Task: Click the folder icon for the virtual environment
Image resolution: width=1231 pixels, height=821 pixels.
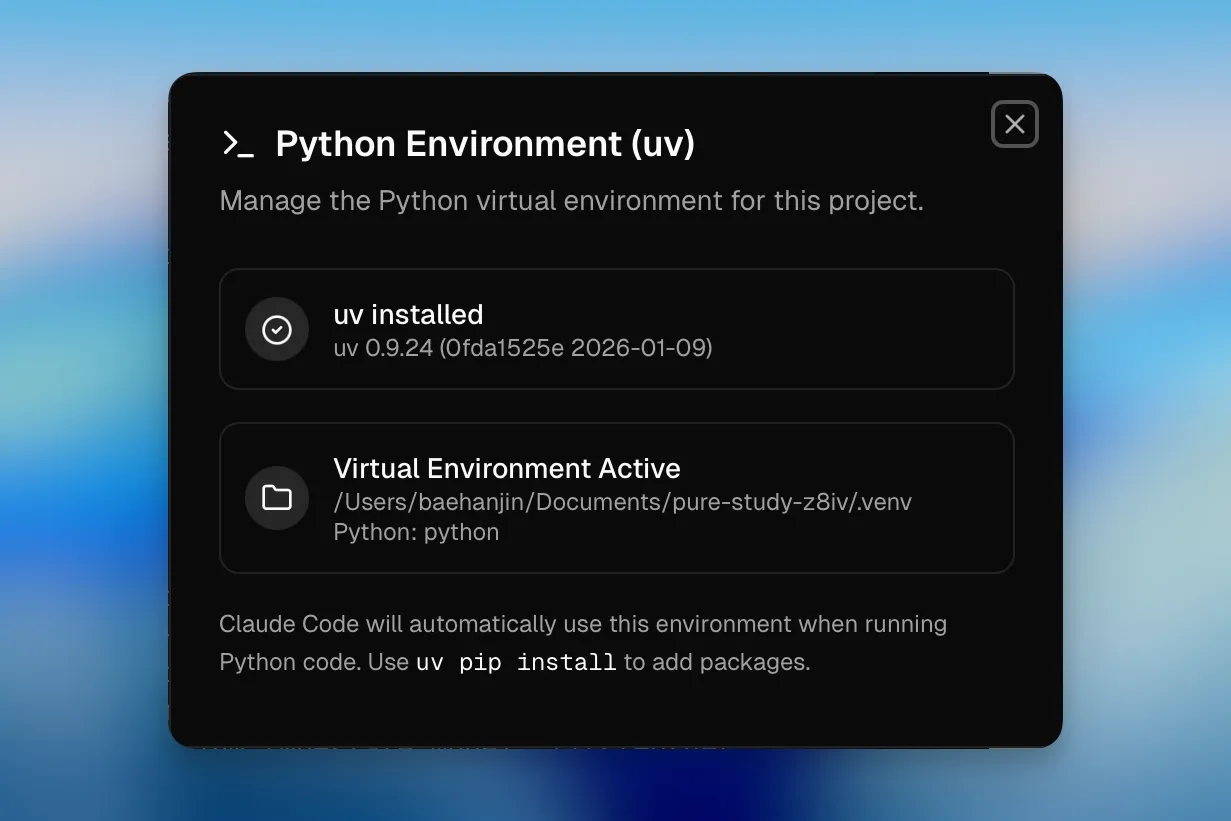Action: [277, 498]
